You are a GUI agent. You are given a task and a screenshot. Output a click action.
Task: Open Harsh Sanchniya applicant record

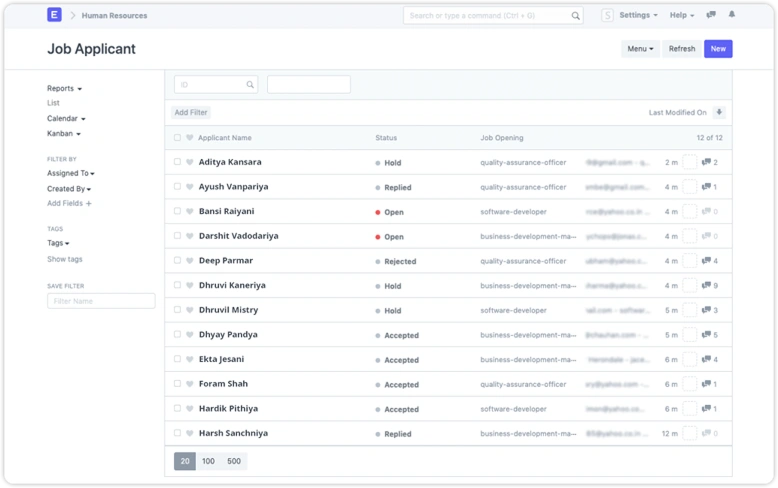coord(233,433)
